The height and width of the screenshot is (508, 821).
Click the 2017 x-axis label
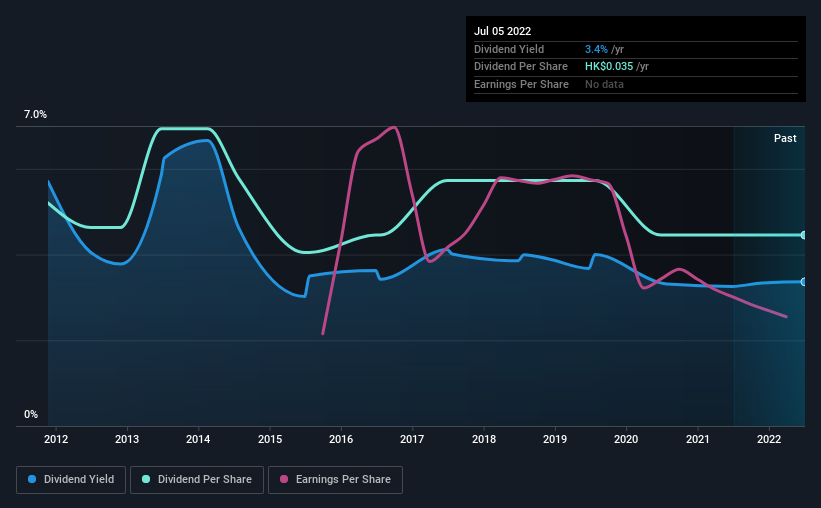(412, 439)
